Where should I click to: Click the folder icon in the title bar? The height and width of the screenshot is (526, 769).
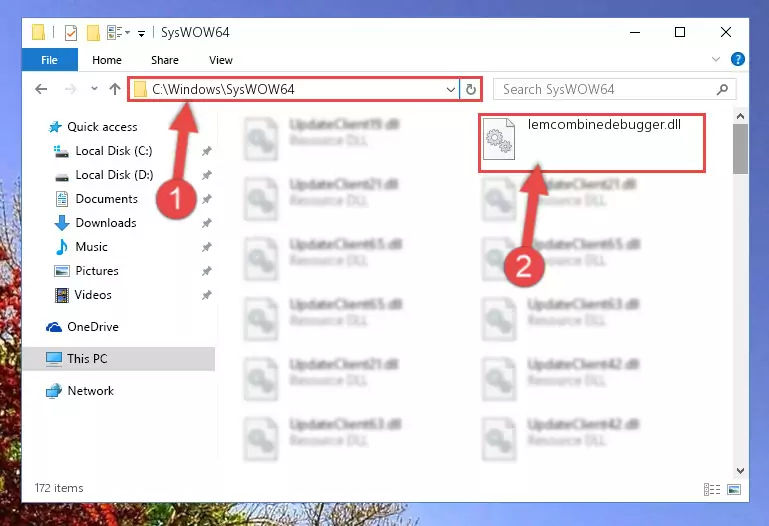38,32
